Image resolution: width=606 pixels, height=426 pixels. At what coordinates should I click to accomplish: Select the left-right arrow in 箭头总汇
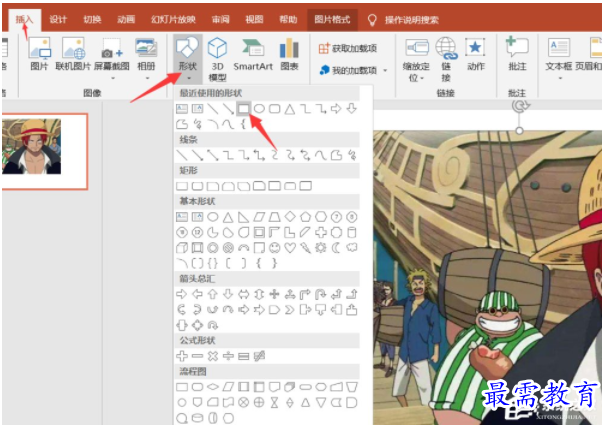click(x=243, y=294)
